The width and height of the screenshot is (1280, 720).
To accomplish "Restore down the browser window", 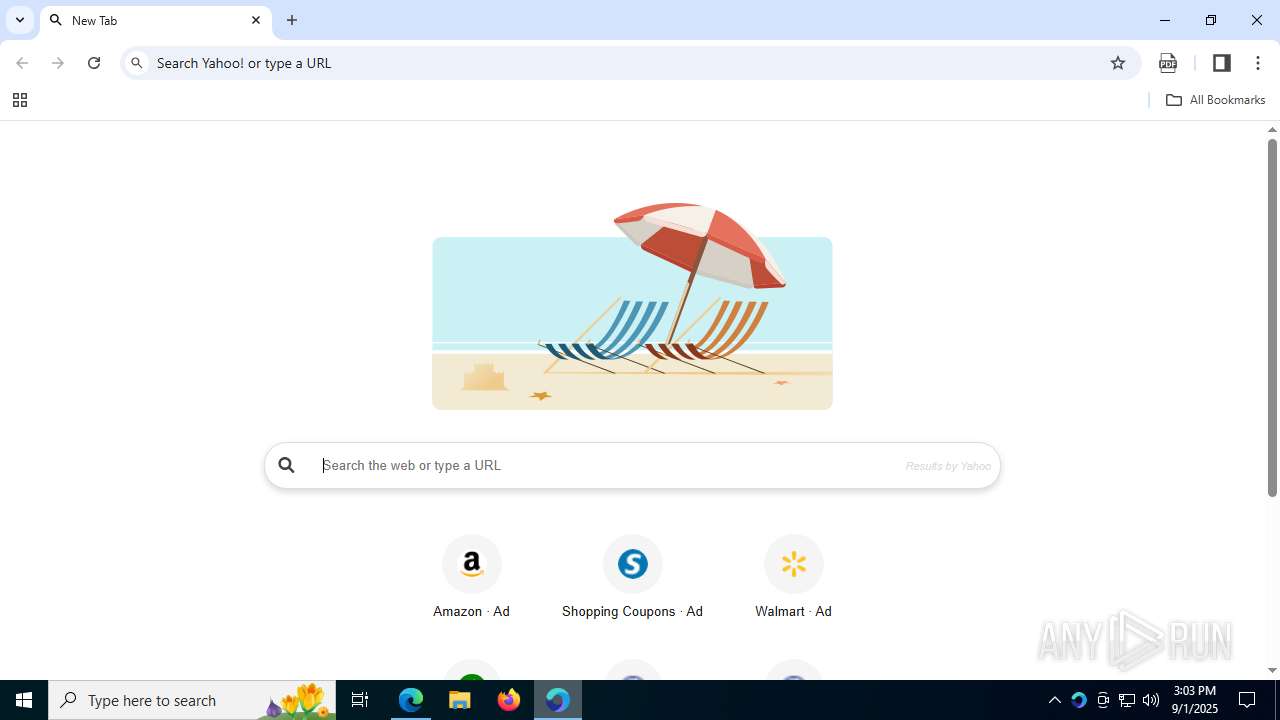I will coord(1211,20).
